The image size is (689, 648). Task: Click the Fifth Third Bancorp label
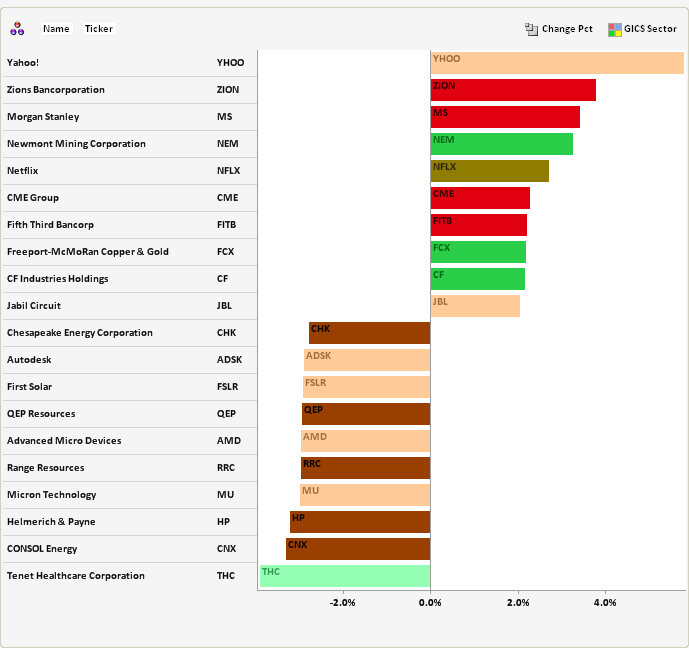point(50,224)
